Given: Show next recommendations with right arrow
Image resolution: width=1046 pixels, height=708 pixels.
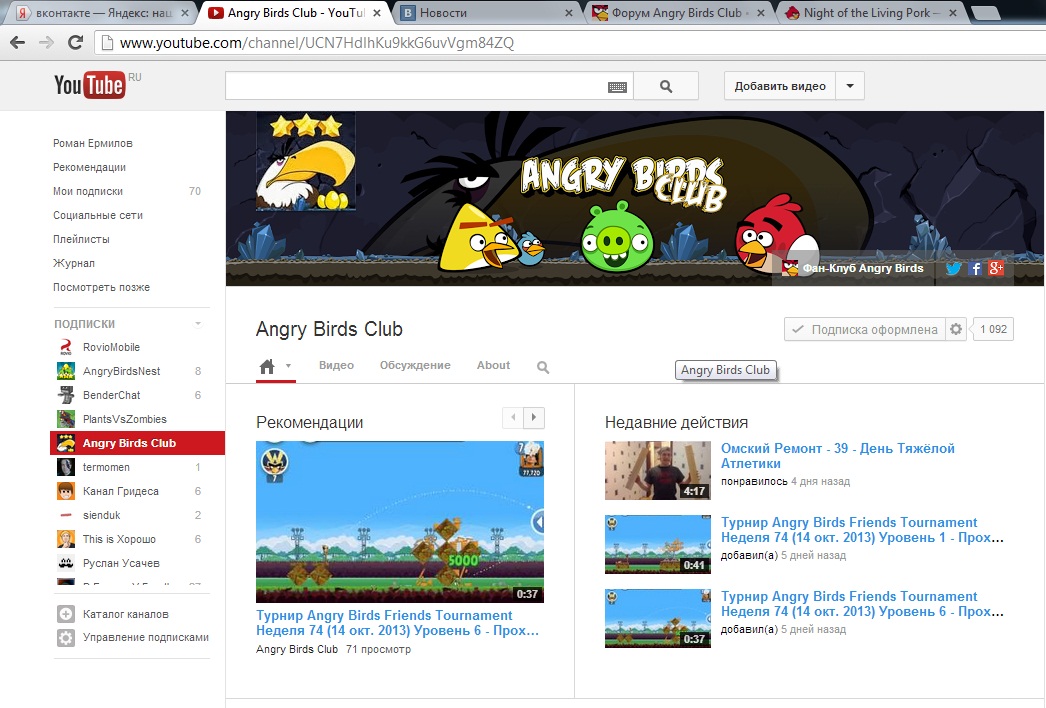Looking at the screenshot, I should (x=534, y=418).
